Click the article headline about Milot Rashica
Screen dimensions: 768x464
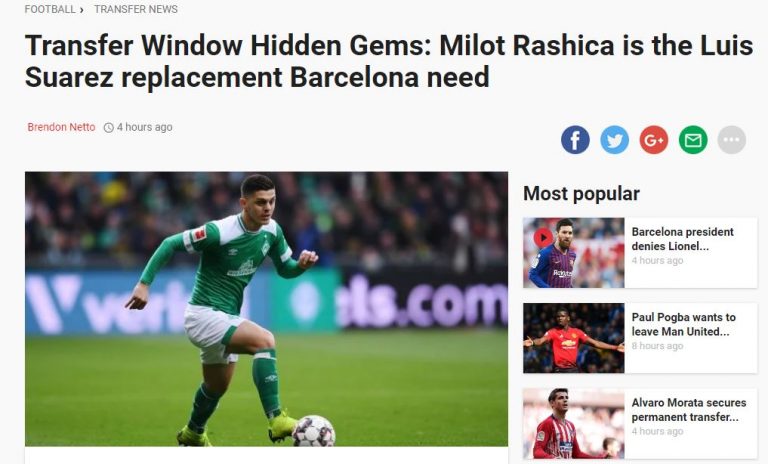[x=389, y=61]
